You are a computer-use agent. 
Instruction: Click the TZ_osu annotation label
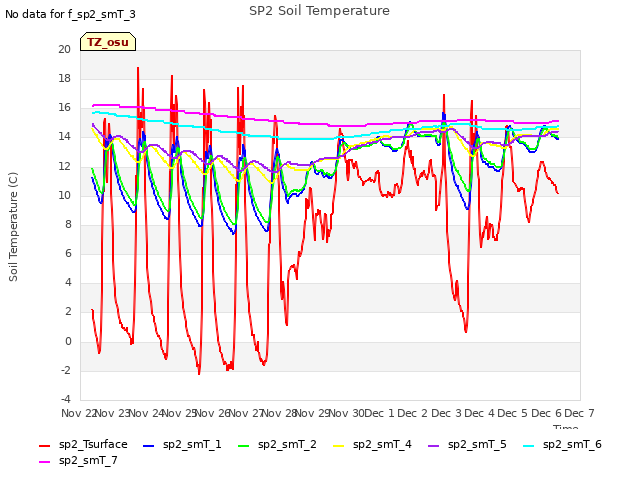[108, 42]
